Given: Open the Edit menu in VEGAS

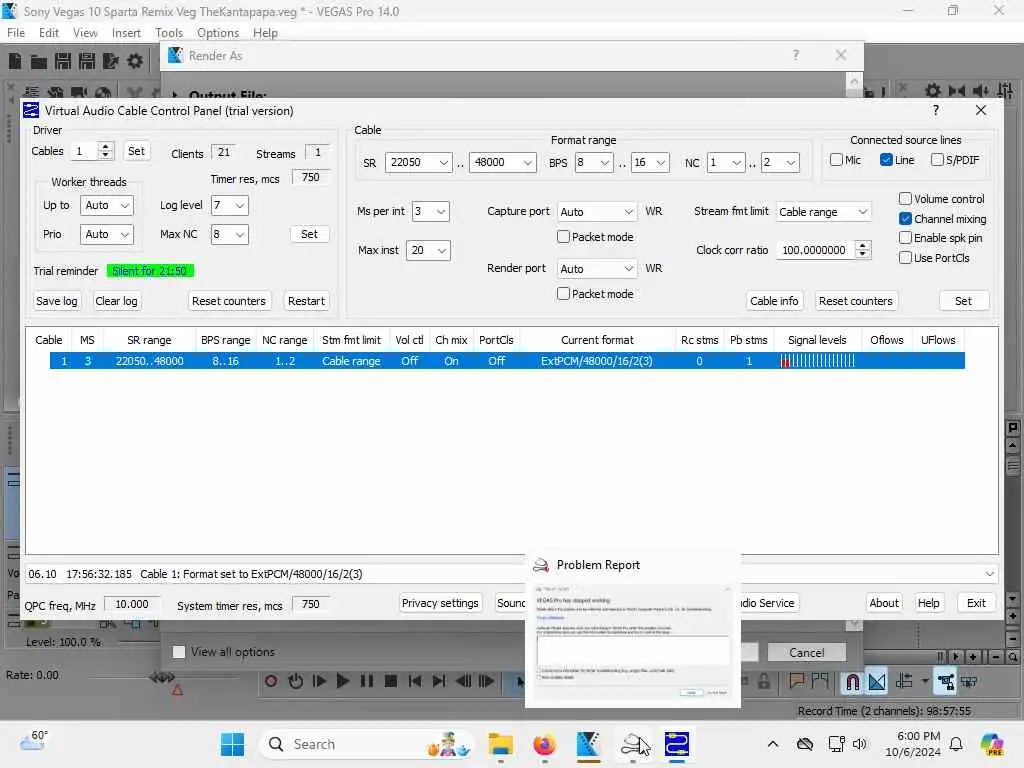Looking at the screenshot, I should (x=48, y=33).
